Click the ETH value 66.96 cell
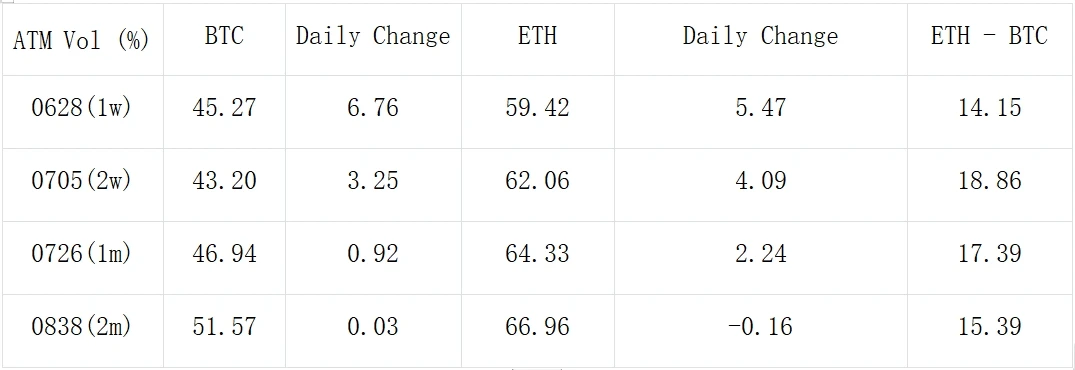 [538, 327]
